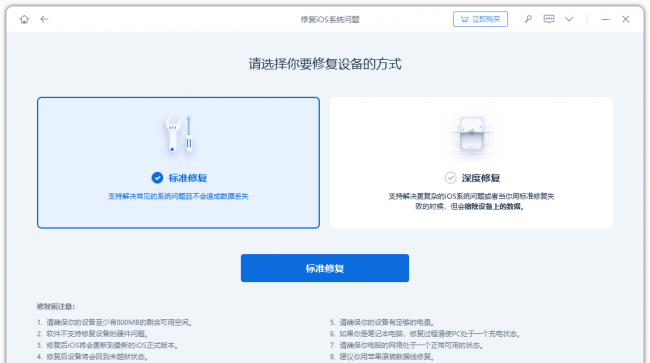The width and height of the screenshot is (650, 363).
Task: Click note 2 about hardware problems
Action: click(x=92, y=334)
